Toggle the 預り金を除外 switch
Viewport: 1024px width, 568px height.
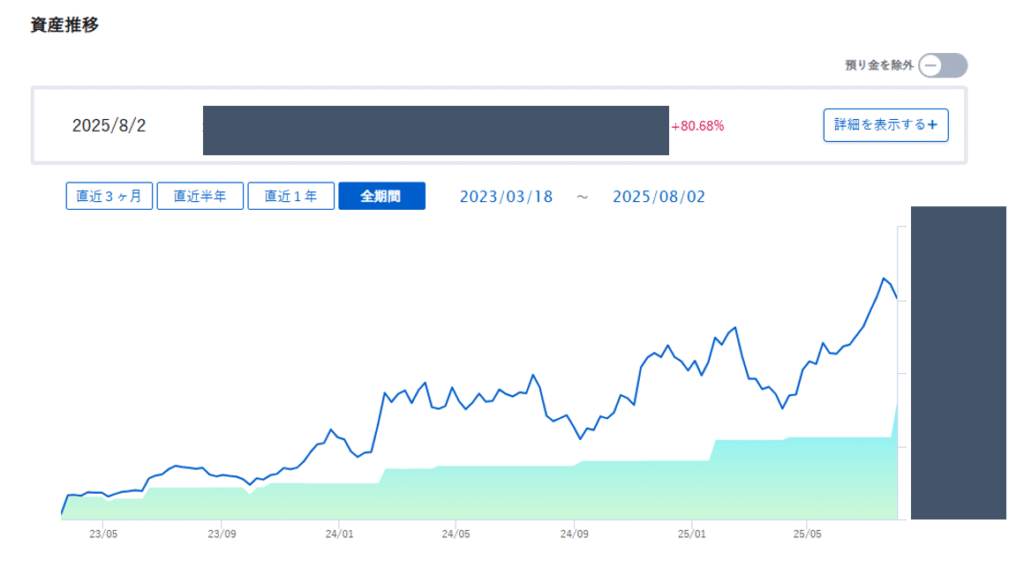tap(942, 65)
